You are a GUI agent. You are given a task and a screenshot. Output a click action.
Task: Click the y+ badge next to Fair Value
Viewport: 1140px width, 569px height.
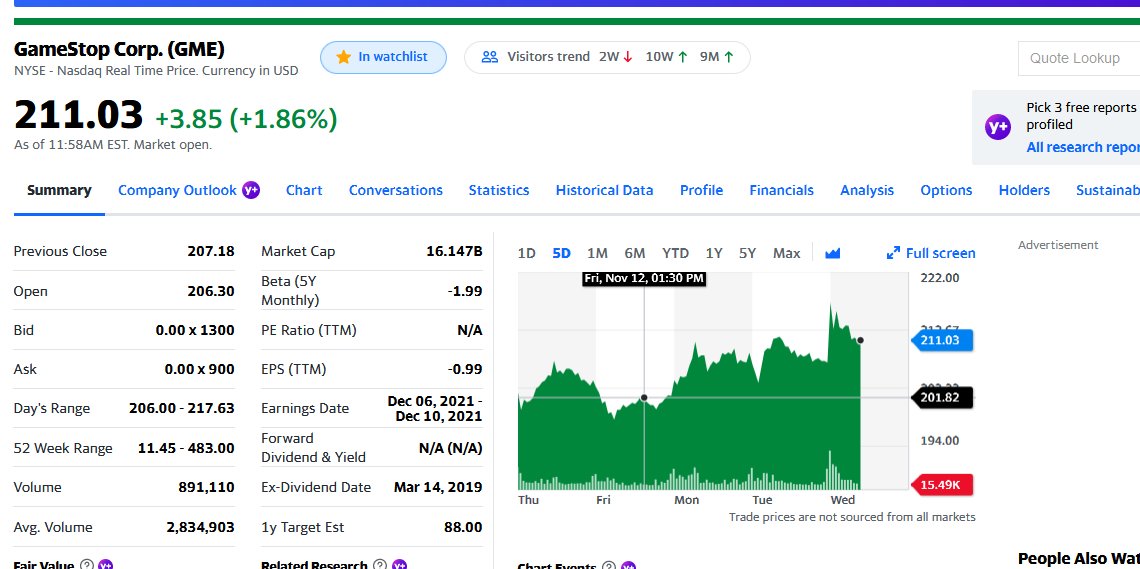pos(105,565)
